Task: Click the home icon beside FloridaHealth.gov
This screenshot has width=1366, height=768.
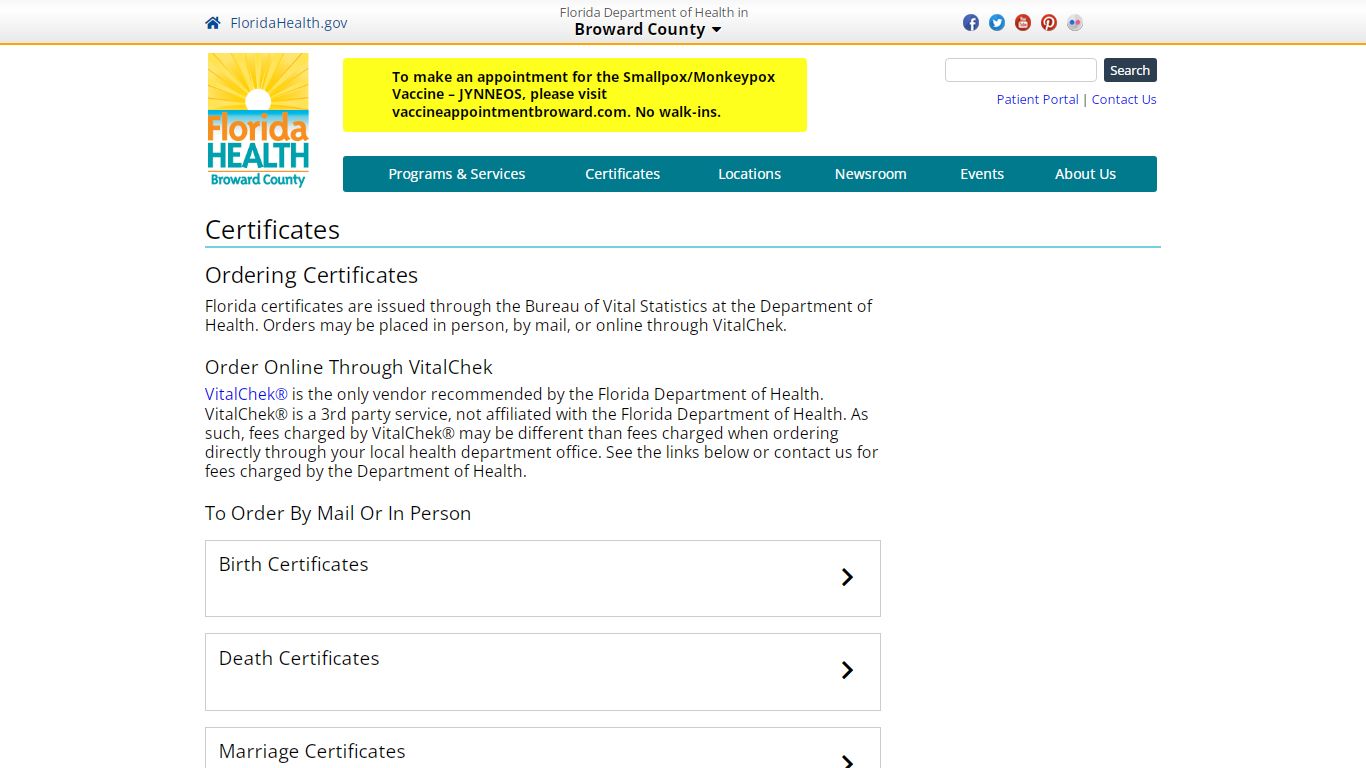Action: coord(213,23)
